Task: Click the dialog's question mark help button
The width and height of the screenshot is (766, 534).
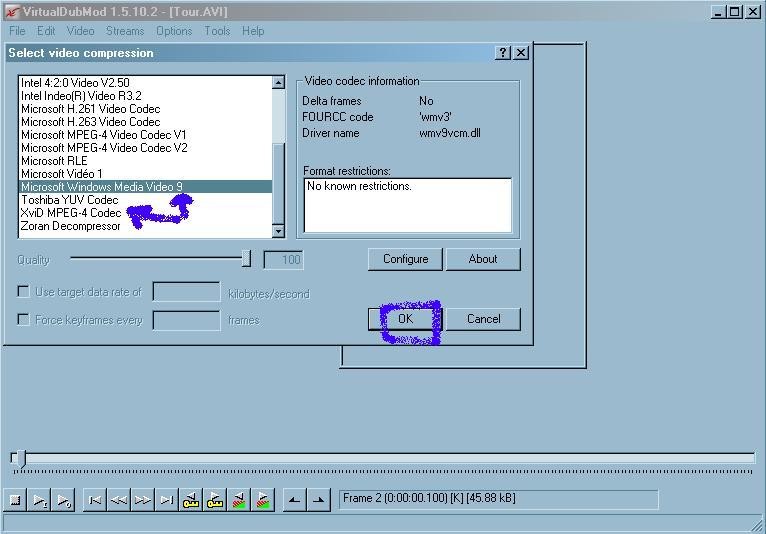Action: tap(503, 53)
